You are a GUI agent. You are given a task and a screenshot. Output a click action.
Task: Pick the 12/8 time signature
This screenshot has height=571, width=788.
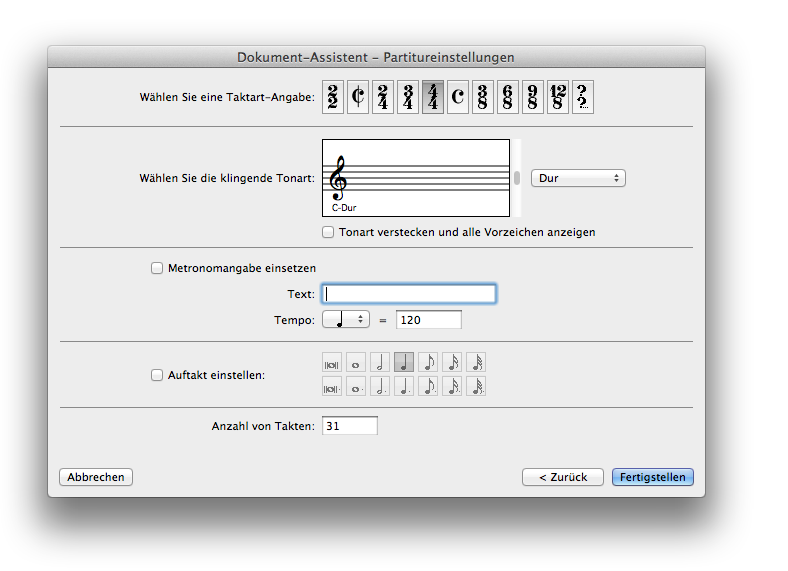coord(558,97)
